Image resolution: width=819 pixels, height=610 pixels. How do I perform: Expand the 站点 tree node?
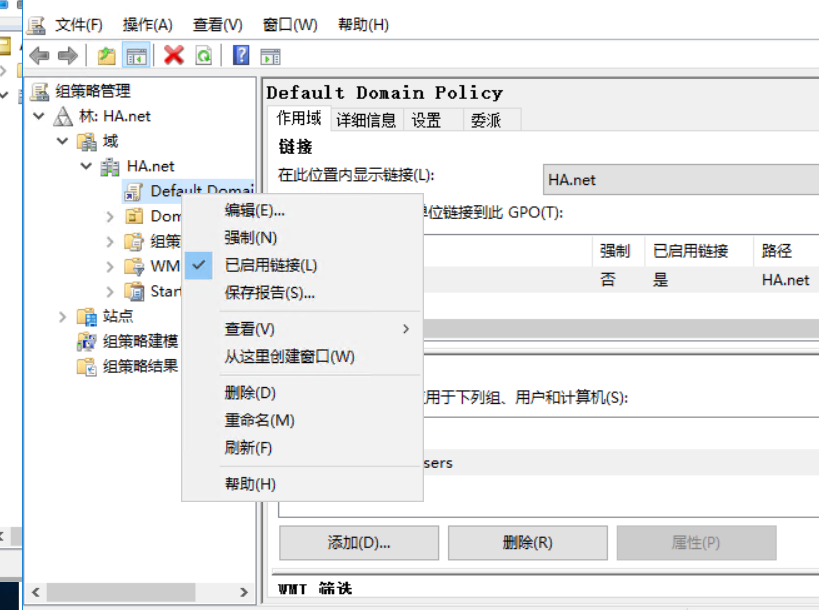[x=63, y=316]
